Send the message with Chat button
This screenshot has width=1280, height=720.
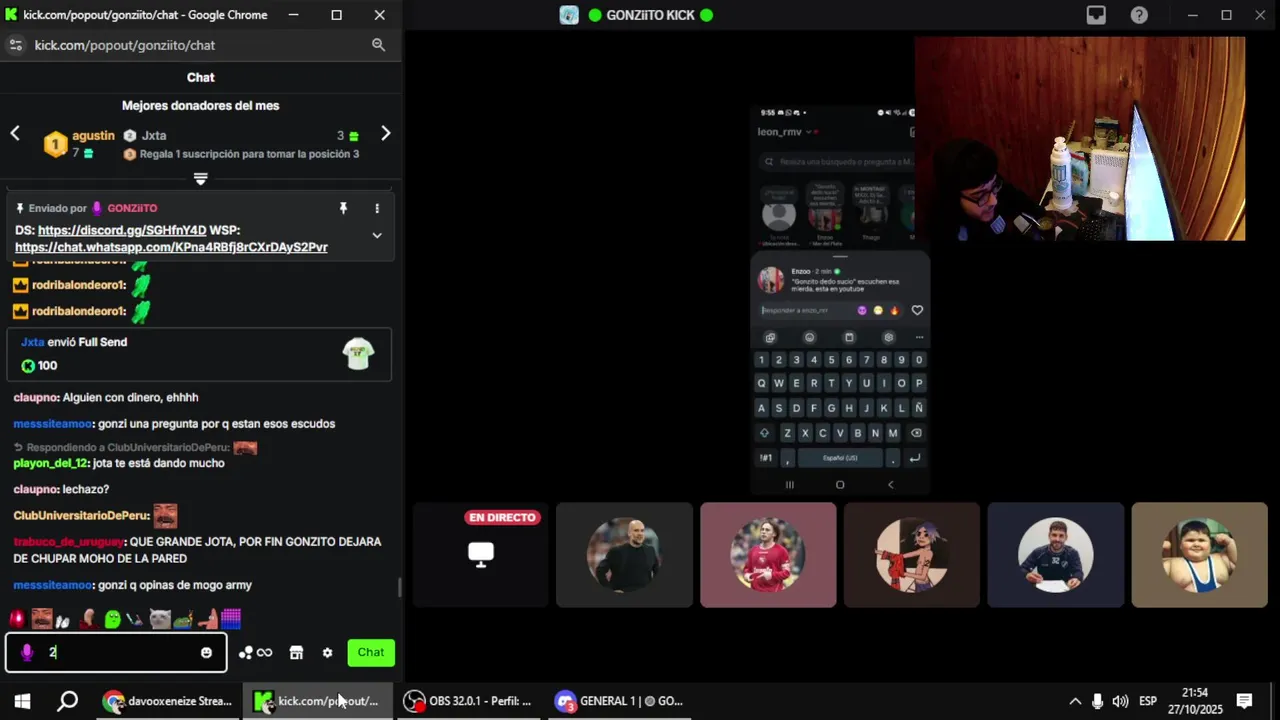(x=371, y=652)
